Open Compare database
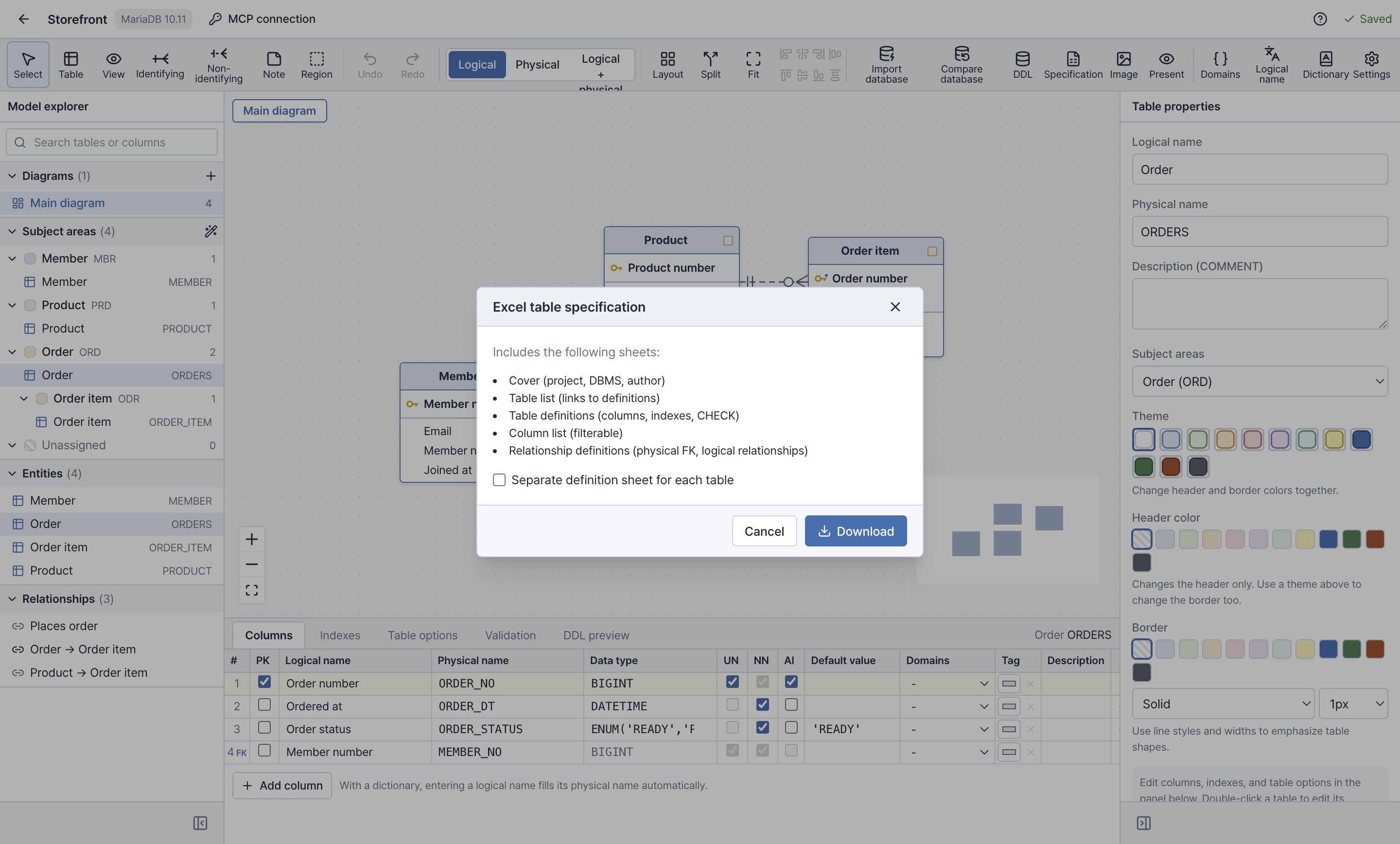This screenshot has height=844, width=1400. [x=962, y=65]
